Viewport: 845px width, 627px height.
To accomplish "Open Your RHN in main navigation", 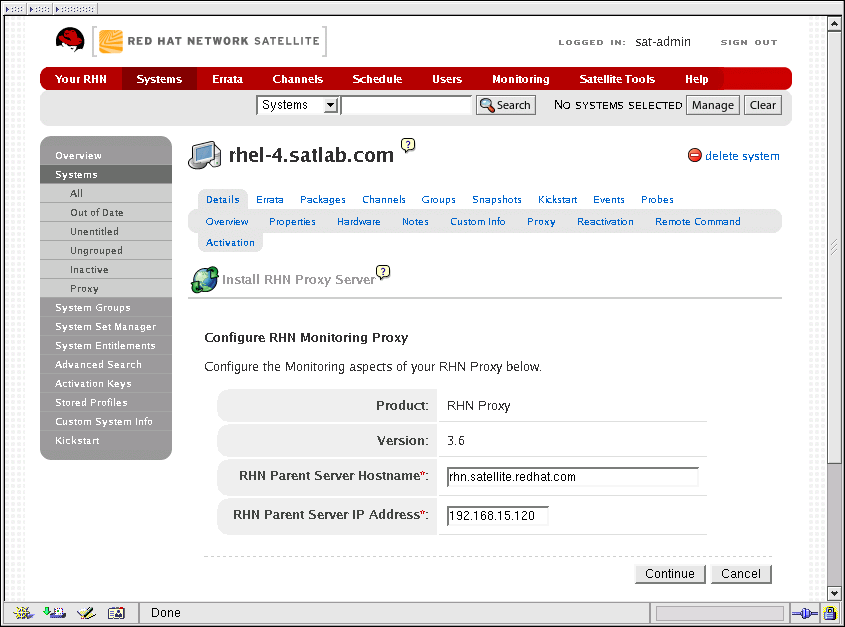I will pos(81,79).
